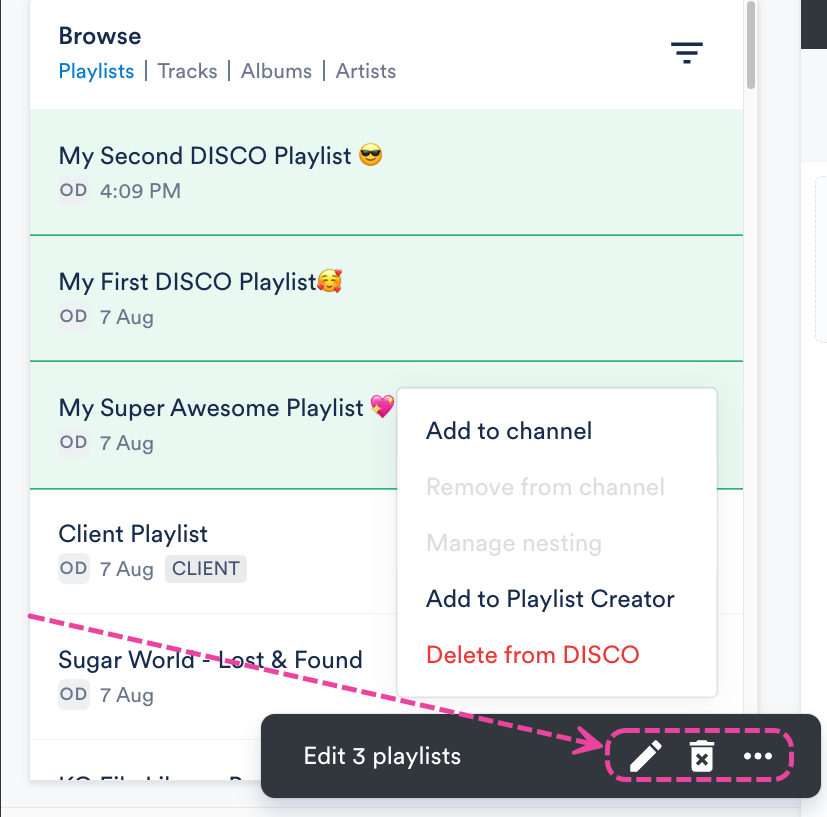Choose Add to Playlist Creator
827x817 pixels.
coord(550,599)
